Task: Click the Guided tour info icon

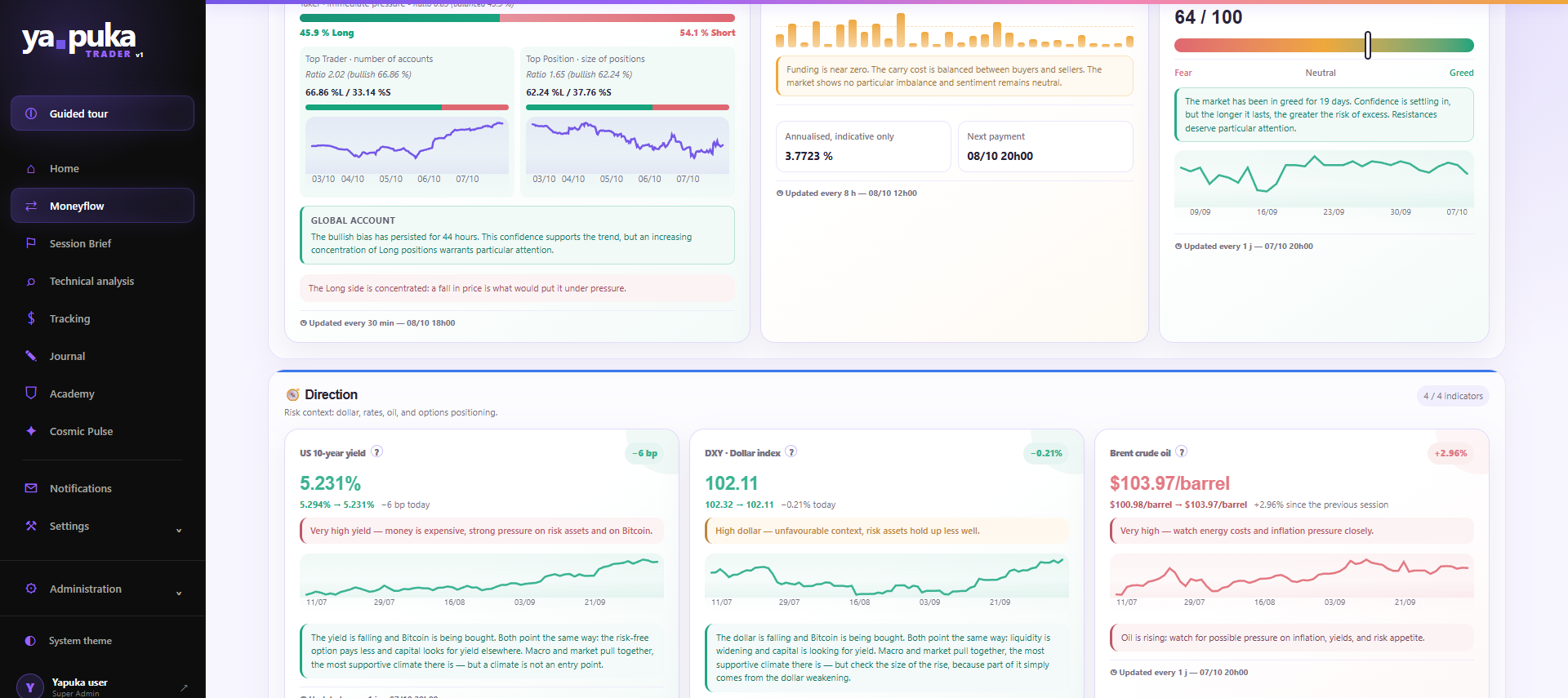Action: pyautogui.click(x=31, y=113)
